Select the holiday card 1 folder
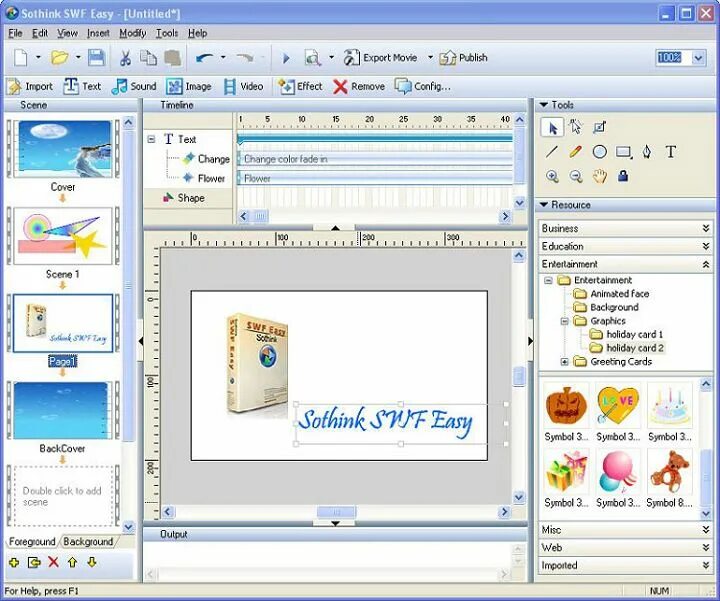This screenshot has width=720, height=601. click(x=634, y=334)
